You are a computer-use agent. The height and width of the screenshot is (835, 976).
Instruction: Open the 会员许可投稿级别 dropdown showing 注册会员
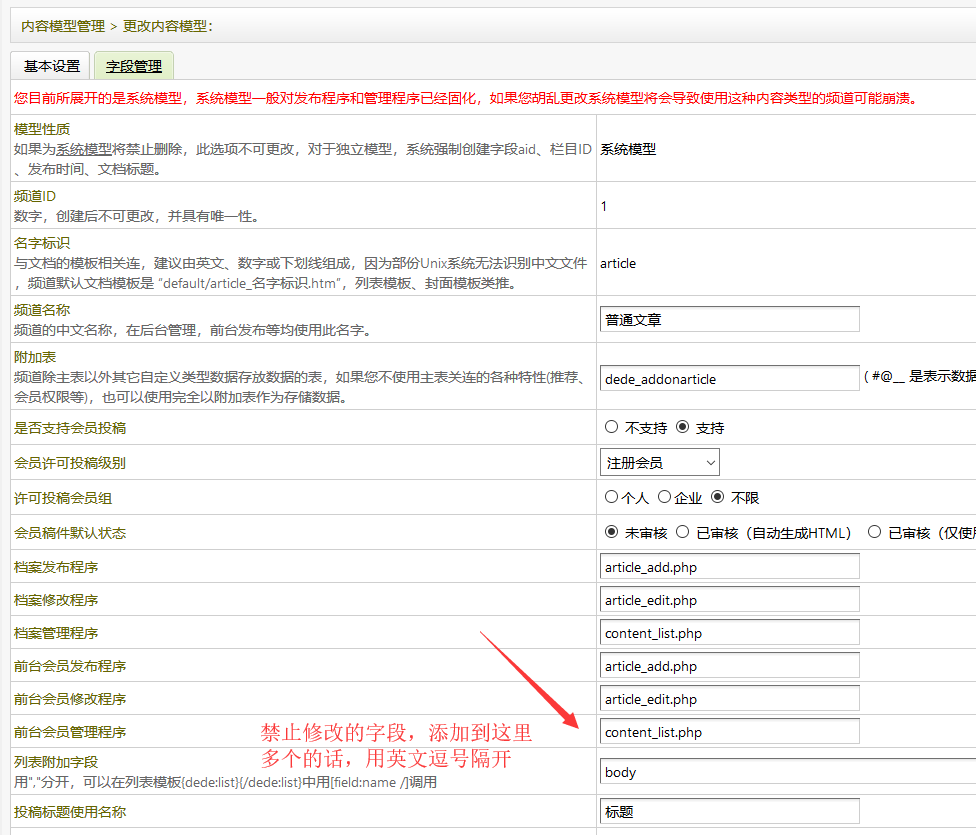pos(659,462)
